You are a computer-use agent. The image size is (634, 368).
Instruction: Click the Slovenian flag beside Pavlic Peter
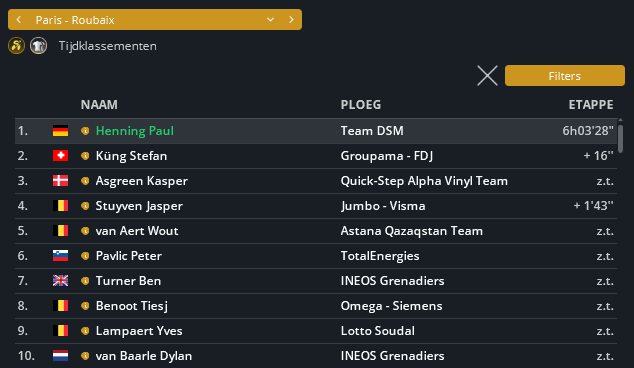point(60,256)
